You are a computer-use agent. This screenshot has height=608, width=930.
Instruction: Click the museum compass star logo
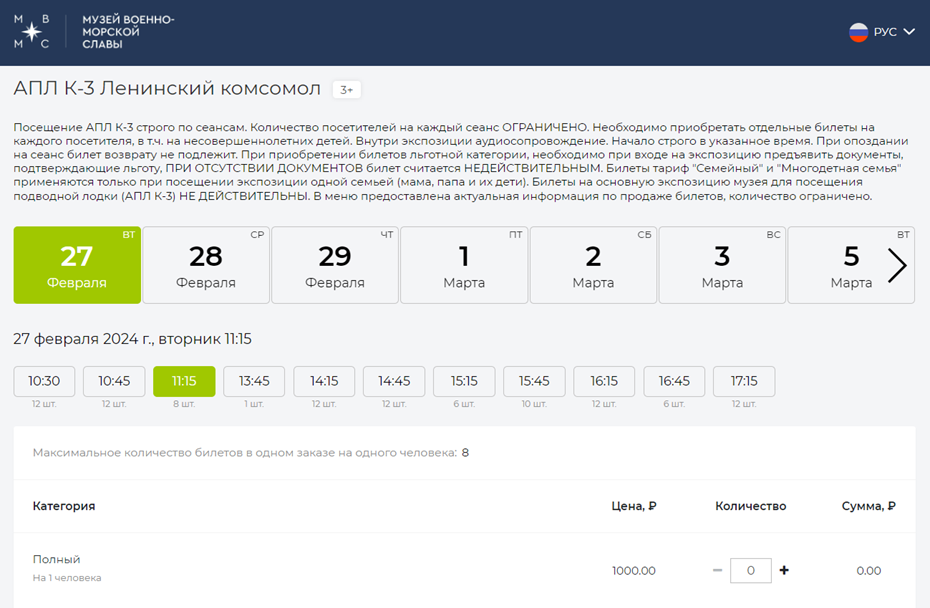coord(31,31)
